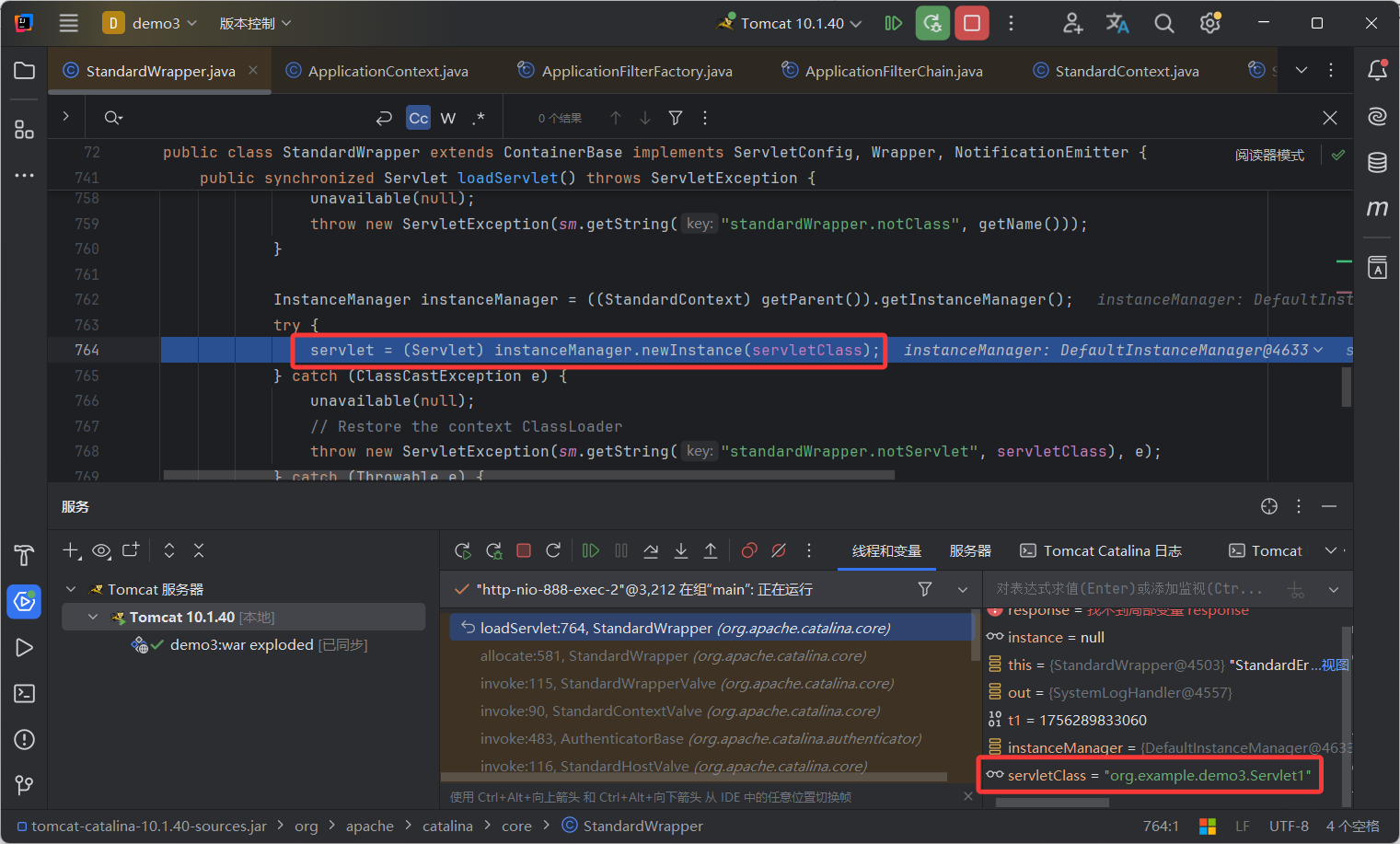Switch to the ApplicationFilterChain.java editor tab
The width and height of the screenshot is (1400, 844).
tap(893, 71)
